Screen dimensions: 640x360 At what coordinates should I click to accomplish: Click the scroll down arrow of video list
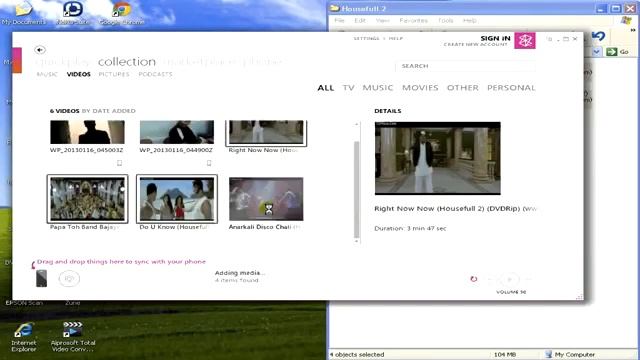coord(357,241)
